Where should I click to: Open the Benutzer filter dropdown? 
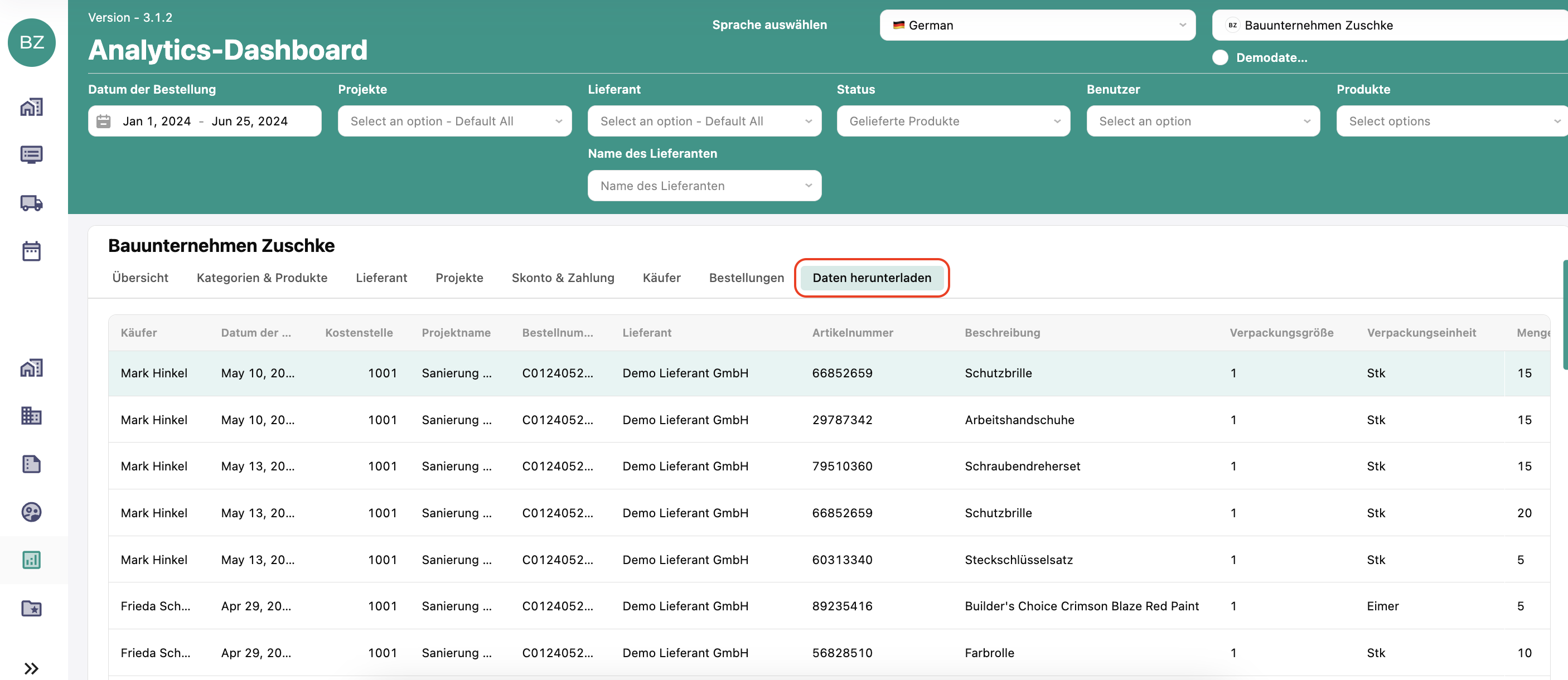tap(1203, 121)
